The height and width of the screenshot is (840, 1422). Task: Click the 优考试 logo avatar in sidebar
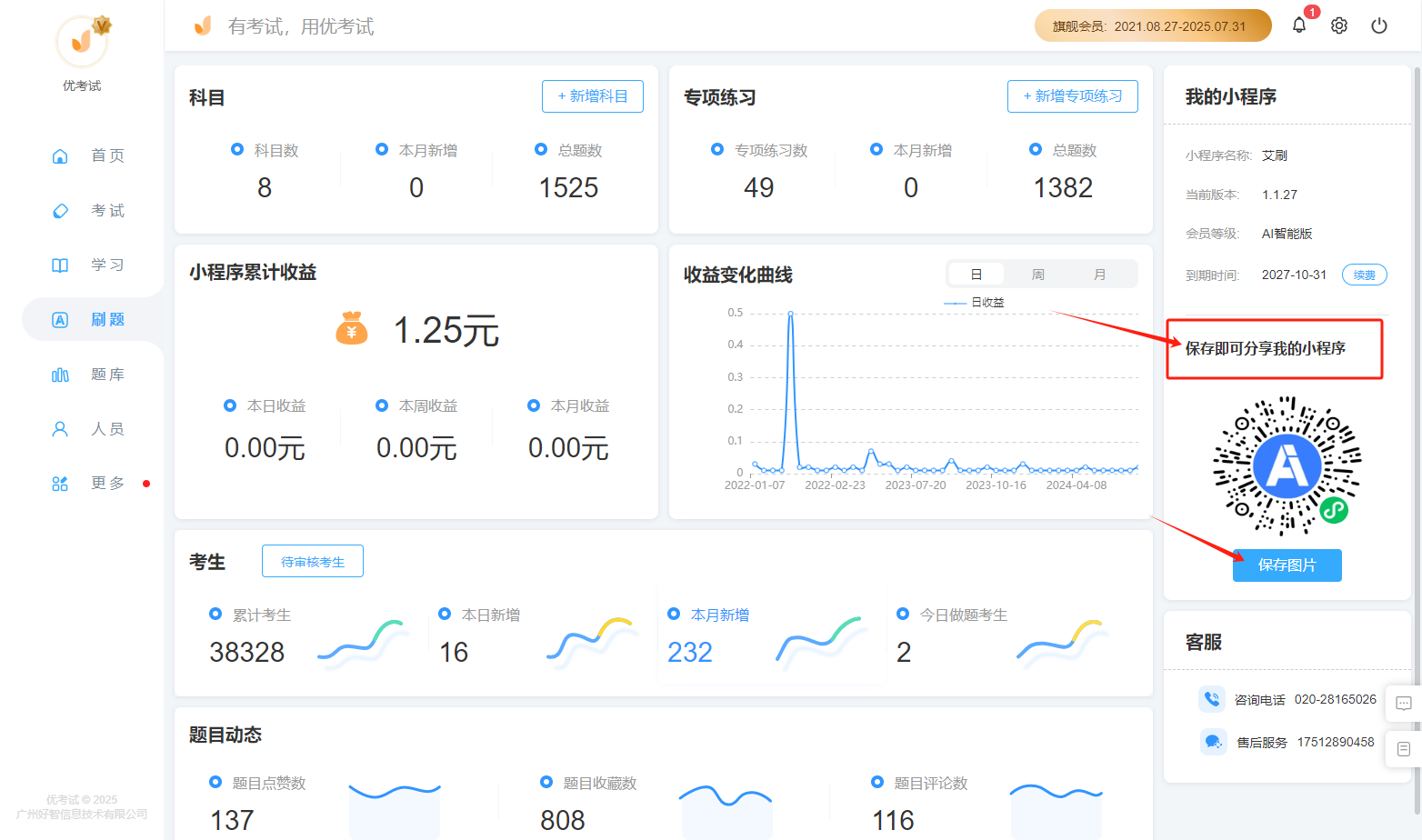point(82,41)
